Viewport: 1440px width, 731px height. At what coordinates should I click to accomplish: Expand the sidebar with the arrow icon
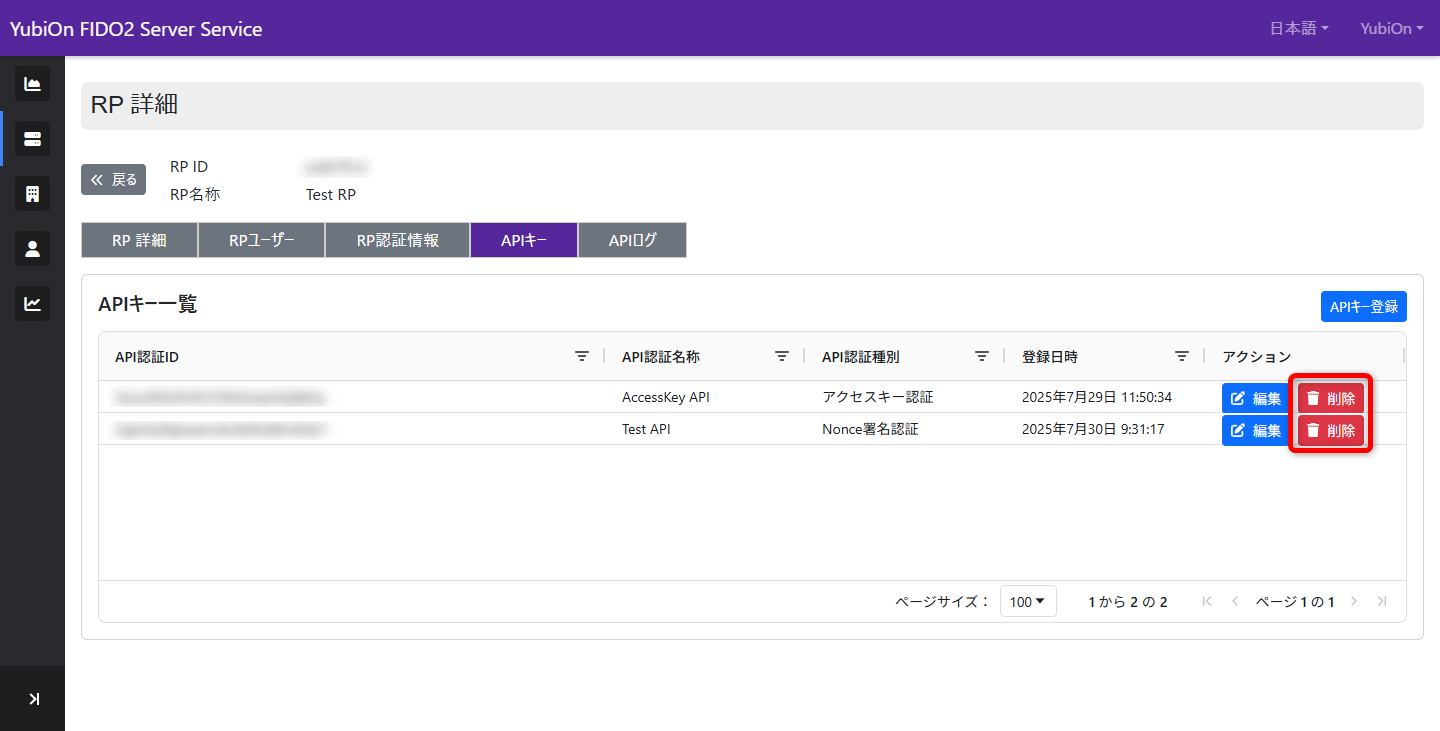click(x=34, y=699)
